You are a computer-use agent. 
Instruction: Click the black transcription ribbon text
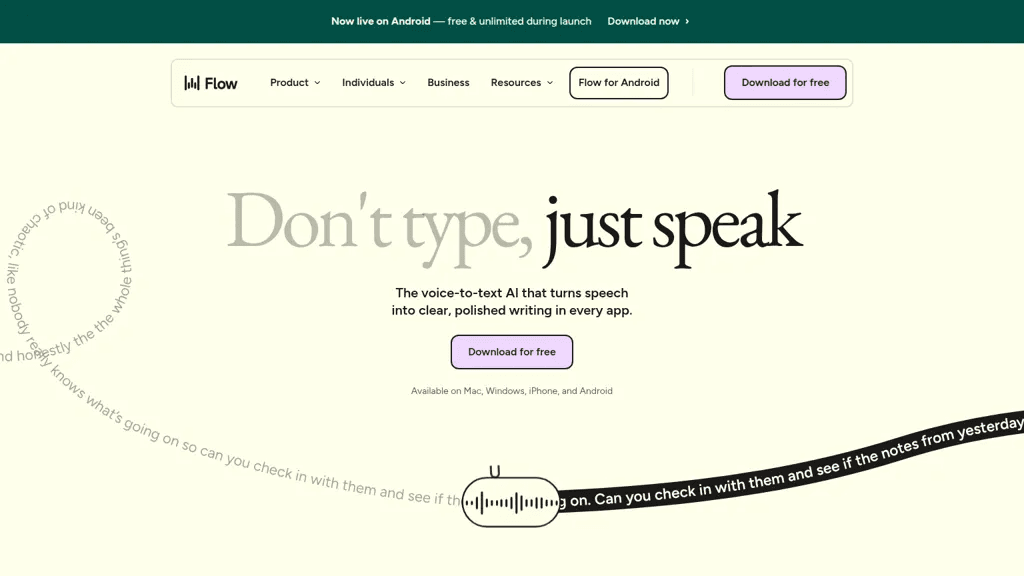792,464
